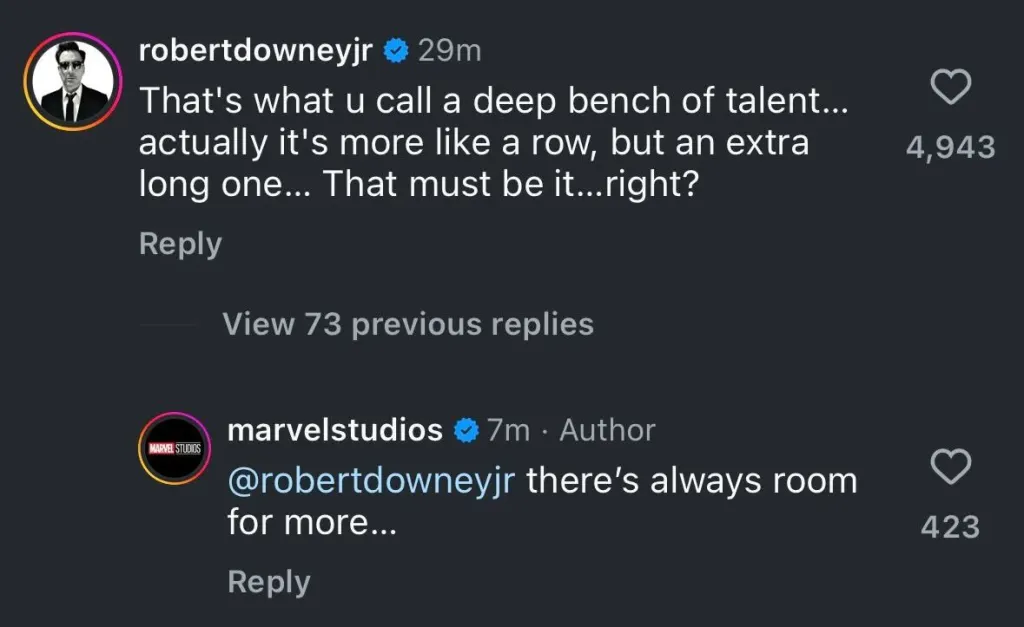Click robertdowneyjr's profile picture
Image resolution: width=1024 pixels, height=627 pixels.
click(77, 77)
